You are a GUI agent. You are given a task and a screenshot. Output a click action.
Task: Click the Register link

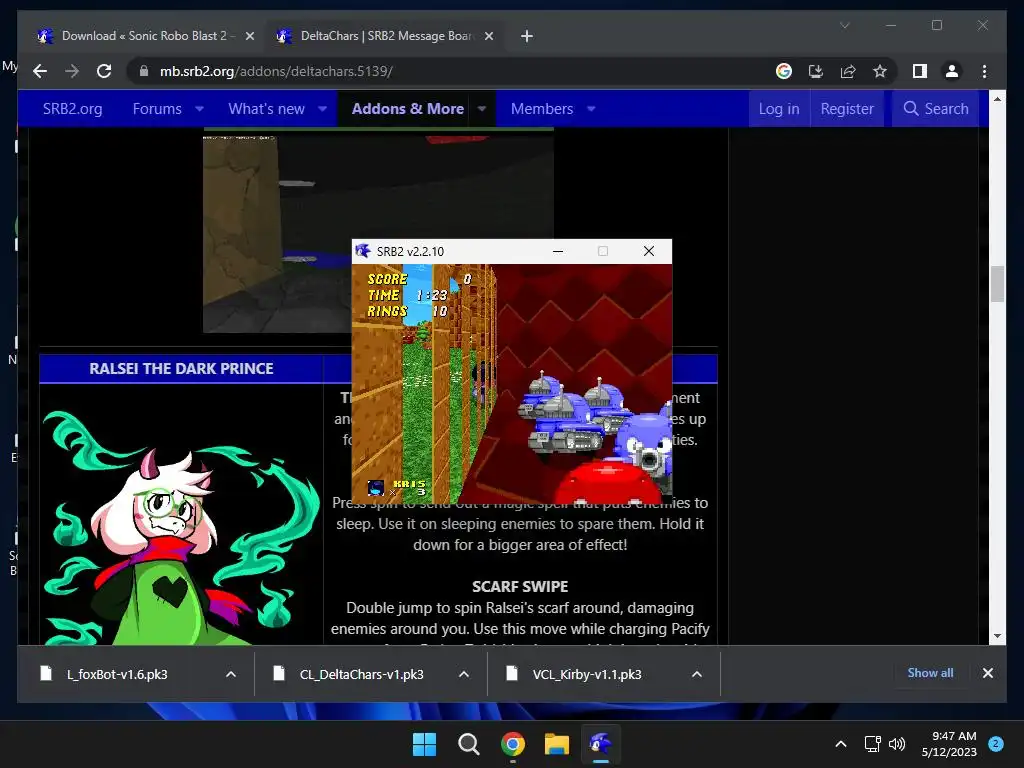[x=847, y=108]
